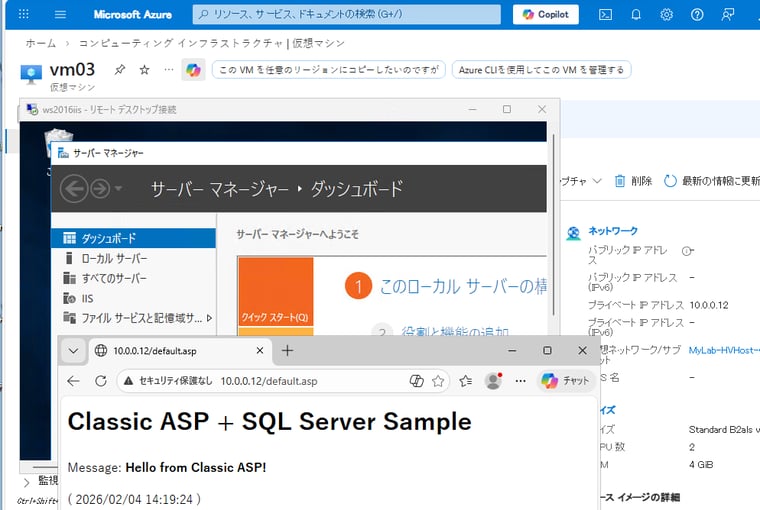Focus the Azure resource search box
Screen dimensions: 760x510
click(x=347, y=14)
